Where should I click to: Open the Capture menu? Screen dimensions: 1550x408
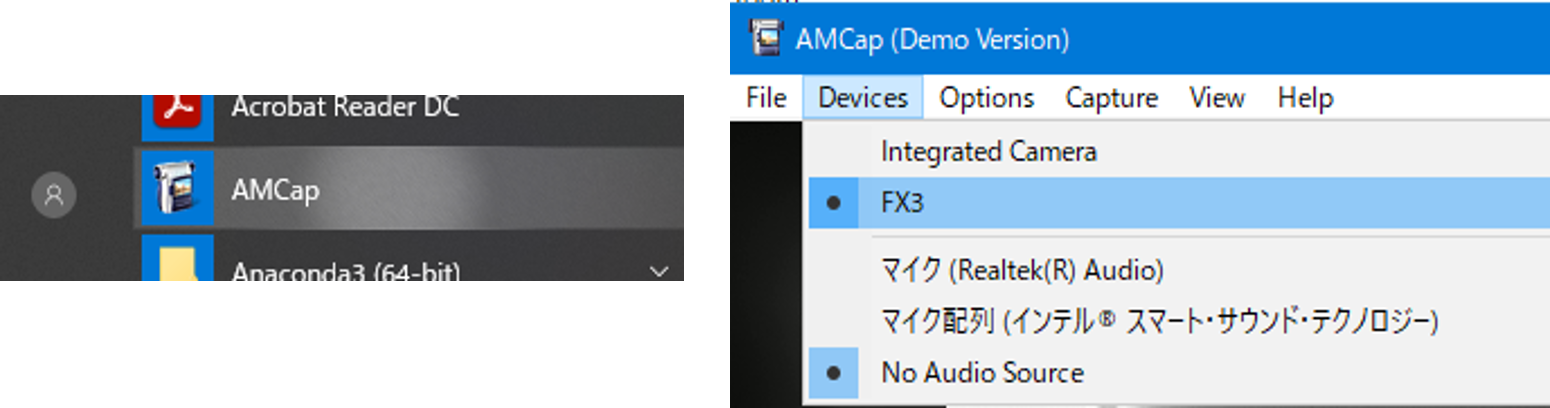(1112, 98)
